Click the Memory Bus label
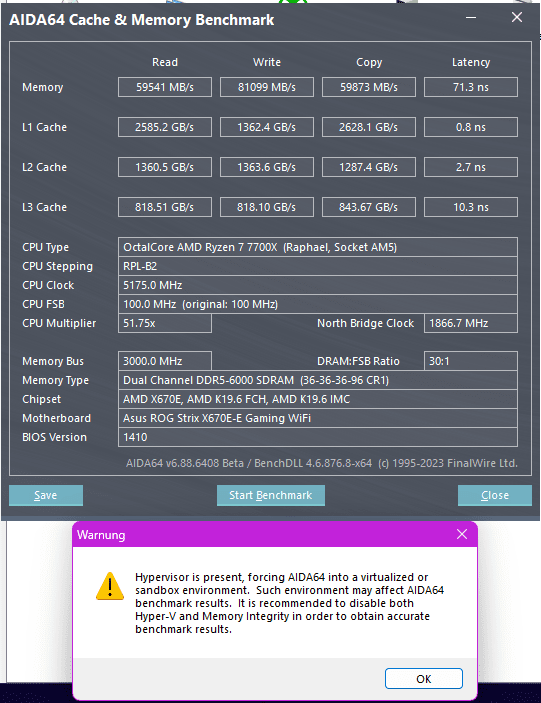 (x=53, y=361)
